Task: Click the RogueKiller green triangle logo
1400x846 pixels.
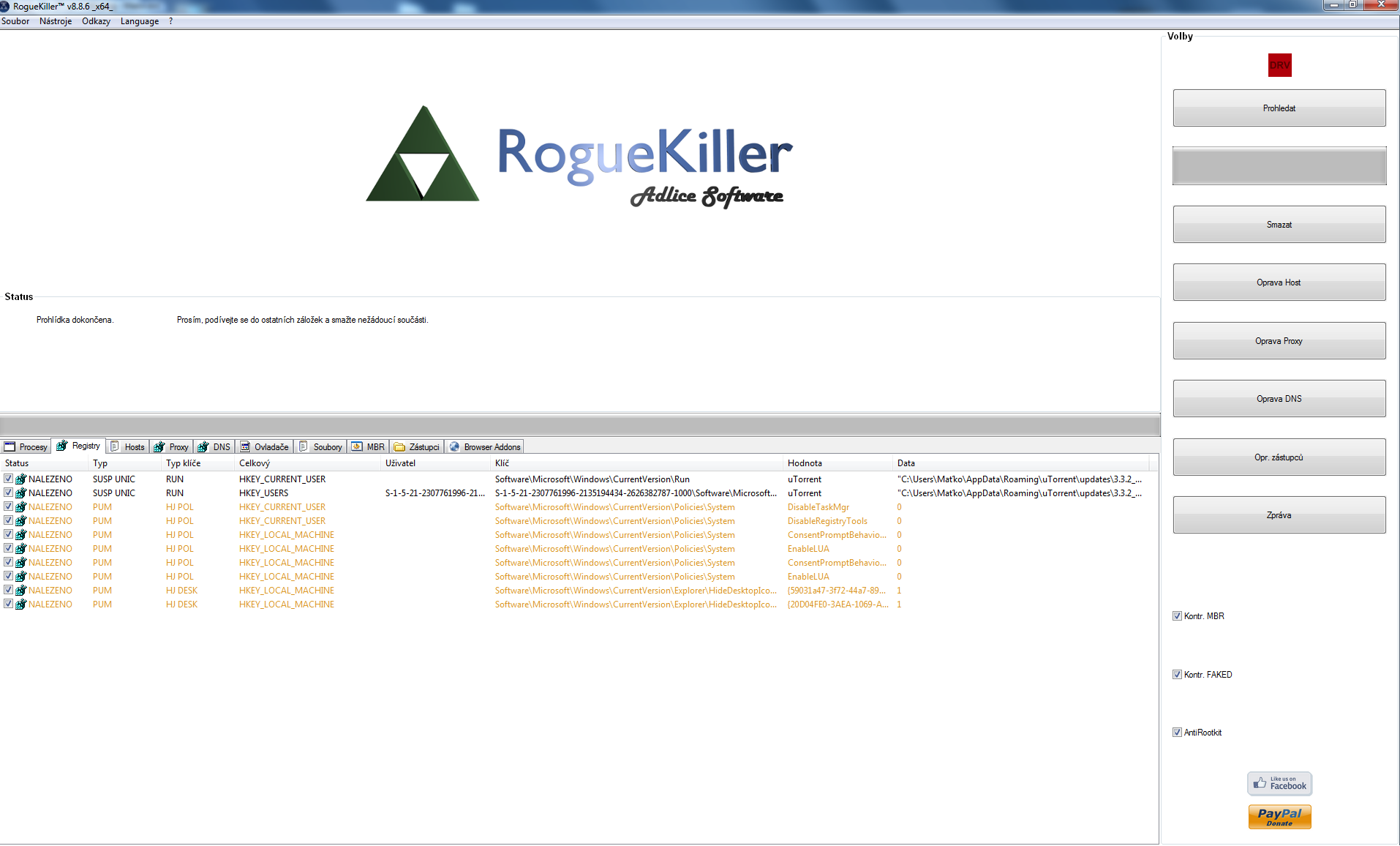Action: tap(423, 157)
